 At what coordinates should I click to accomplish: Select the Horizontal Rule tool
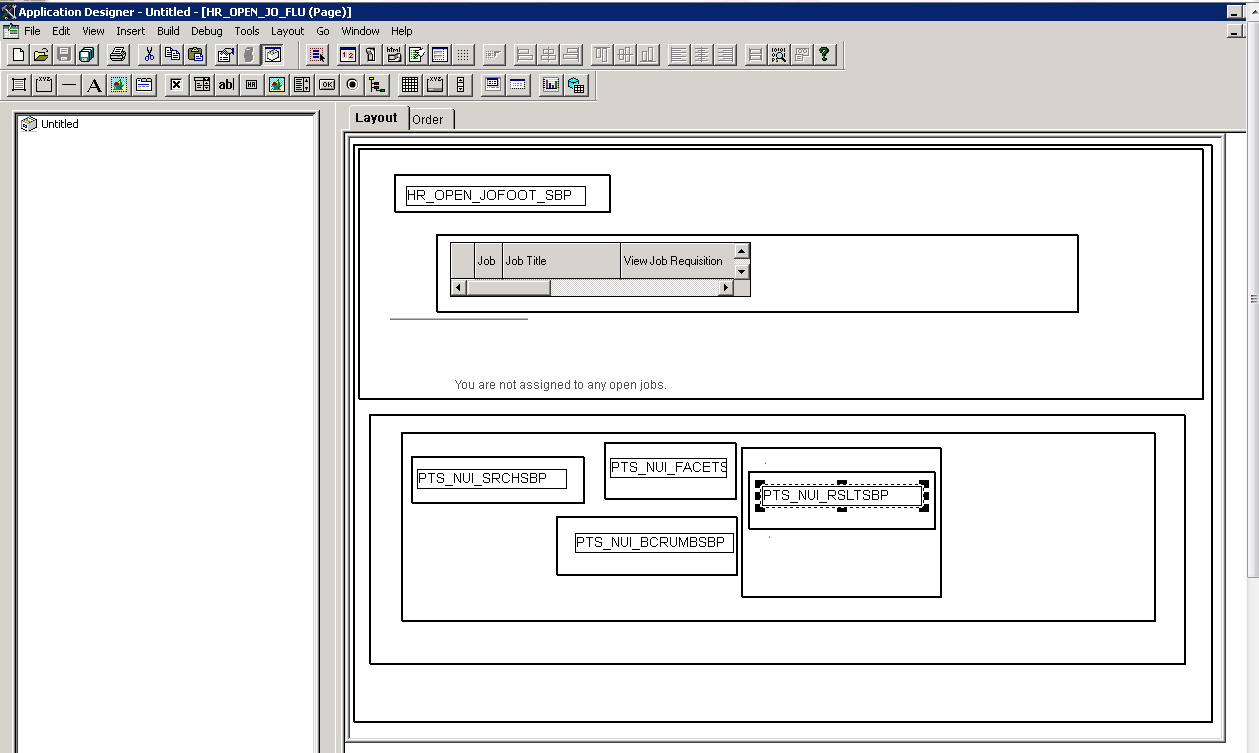tap(69, 85)
